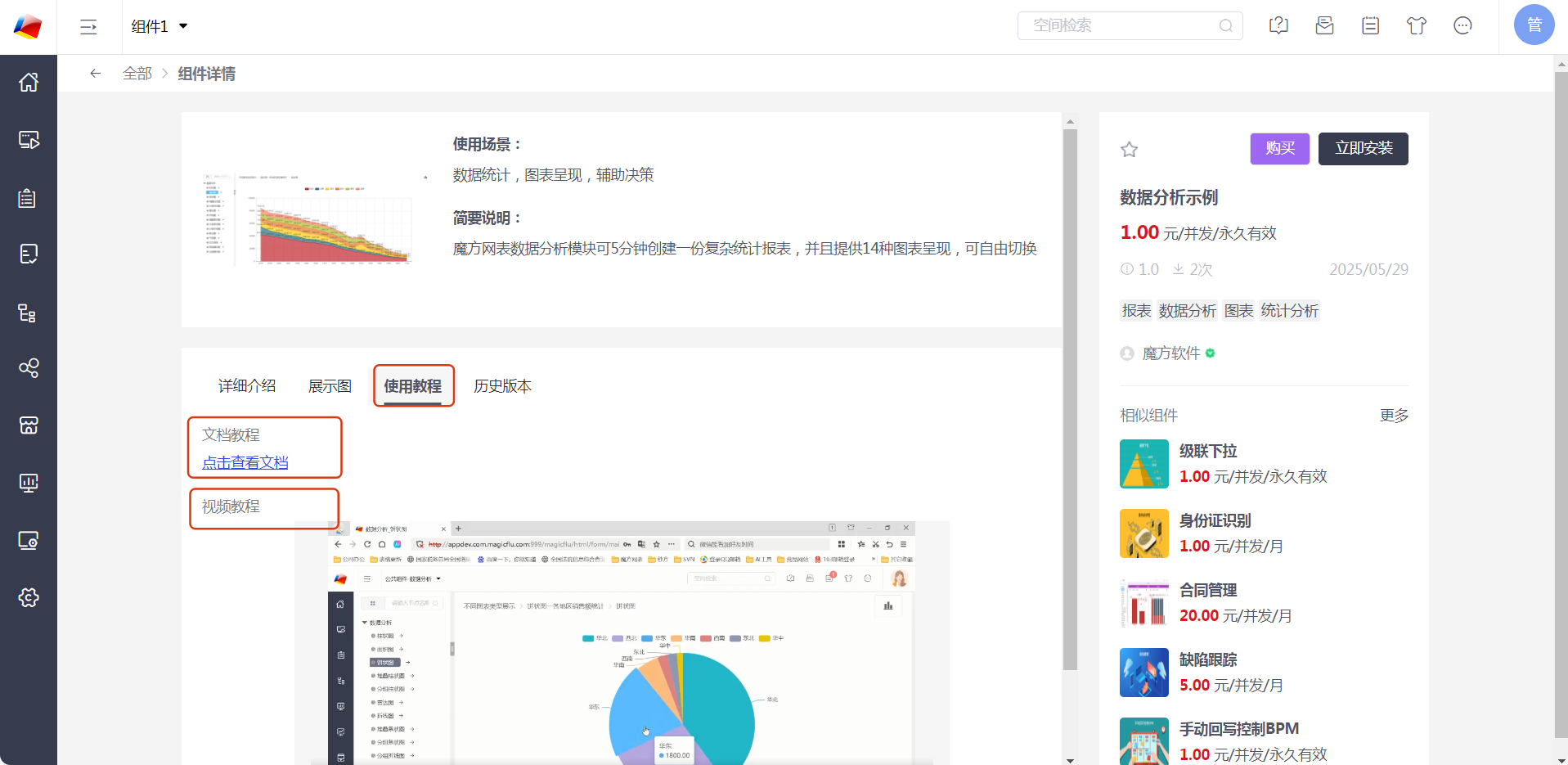Open the 身份证识别 component thumbnail
1568x765 pixels.
[x=1144, y=533]
